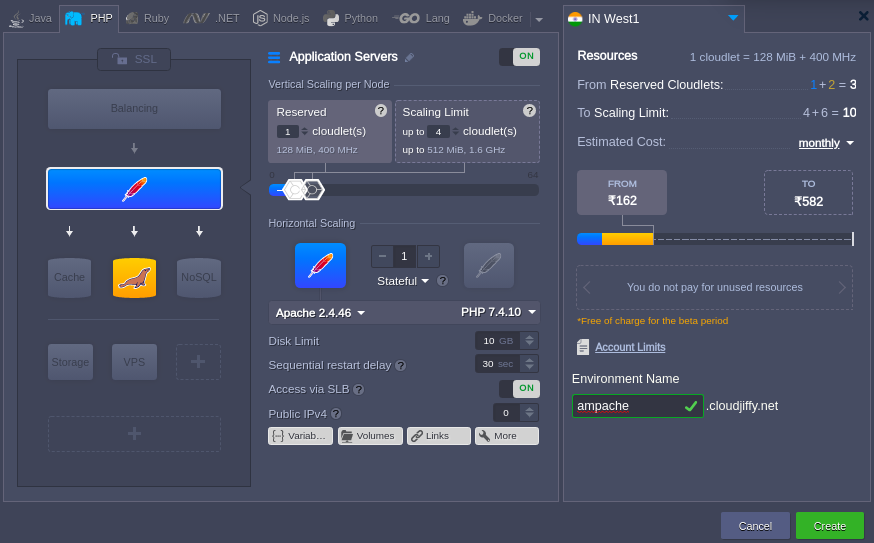This screenshot has width=874, height=543.
Task: Show help for Sequential restart delay
Action: pyautogui.click(x=400, y=366)
